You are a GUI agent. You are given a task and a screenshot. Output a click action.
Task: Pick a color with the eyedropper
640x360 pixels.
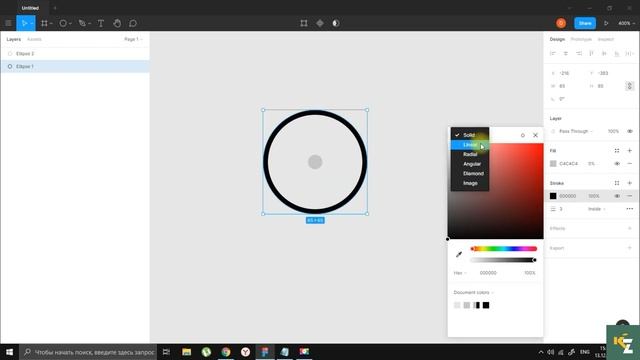pyautogui.click(x=459, y=254)
